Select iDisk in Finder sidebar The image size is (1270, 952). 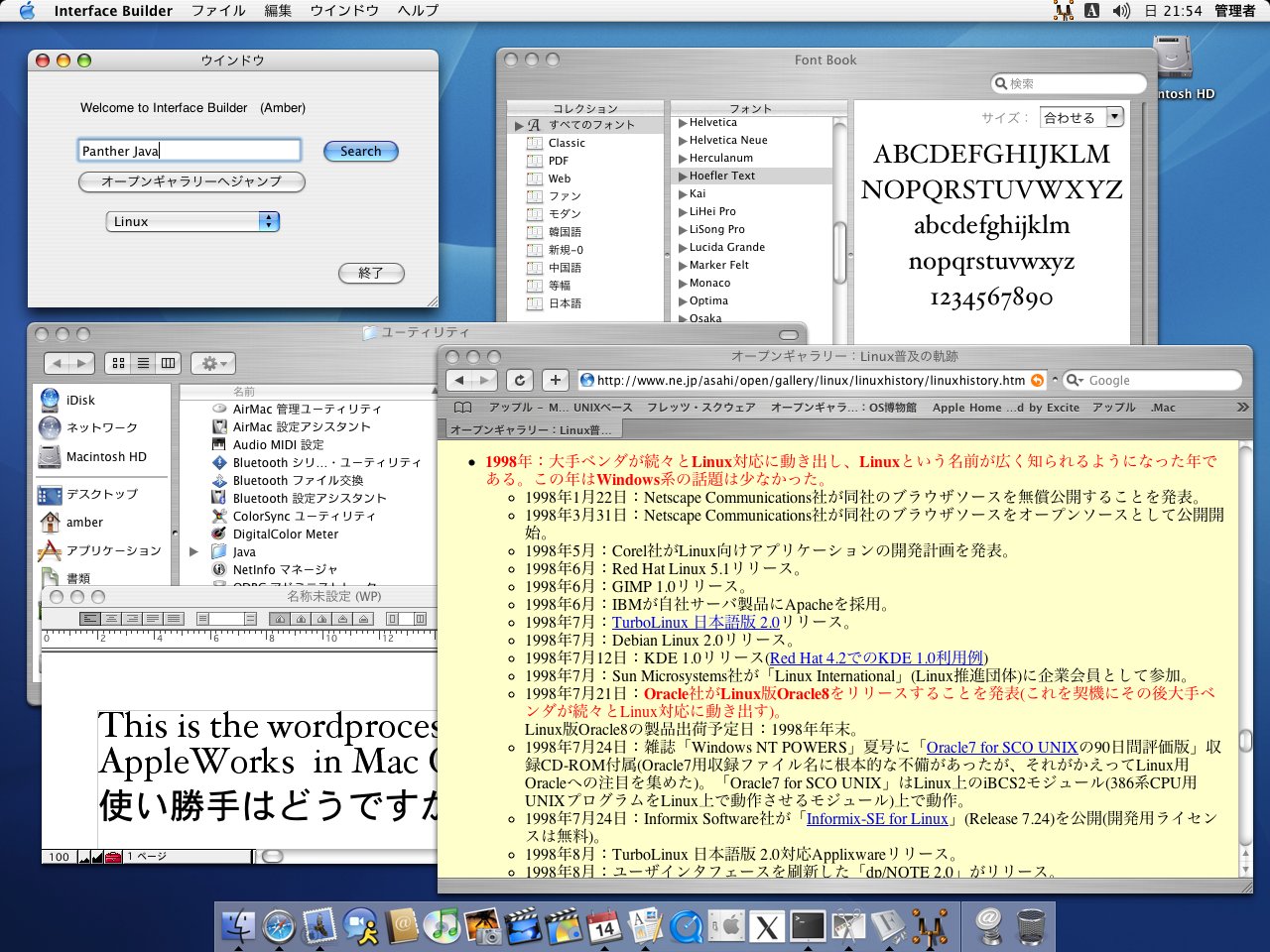pos(67,401)
